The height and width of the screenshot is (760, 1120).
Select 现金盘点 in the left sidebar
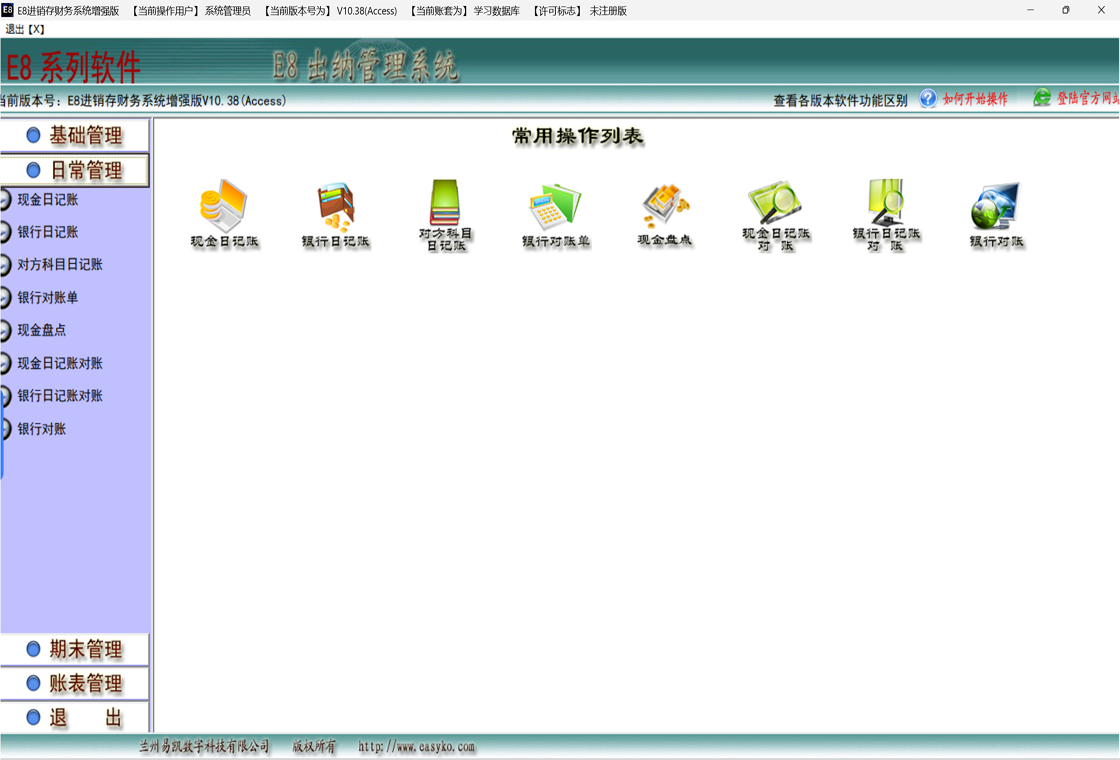[x=41, y=330]
